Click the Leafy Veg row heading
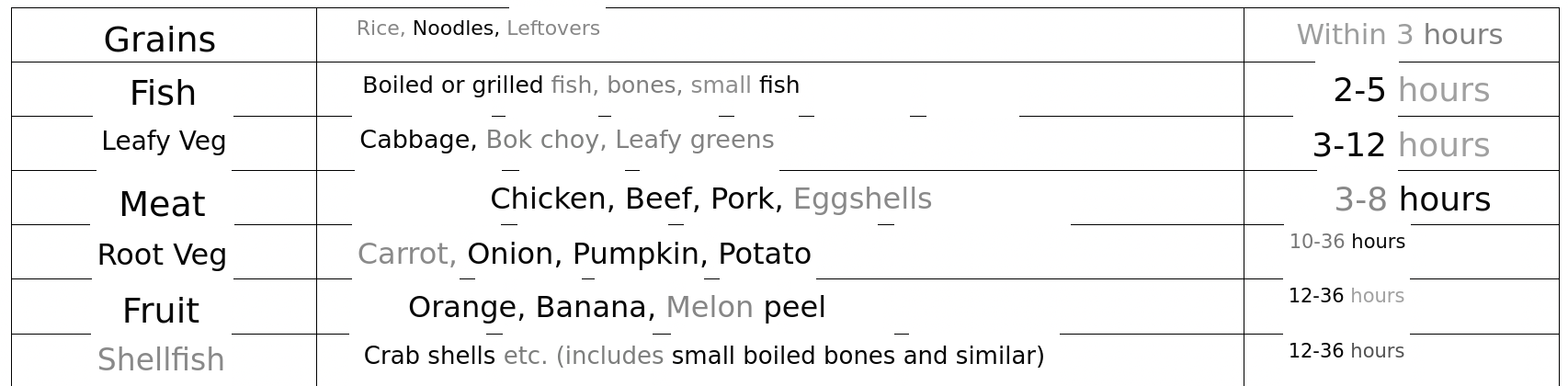This screenshot has width=1568, height=386. (x=164, y=142)
